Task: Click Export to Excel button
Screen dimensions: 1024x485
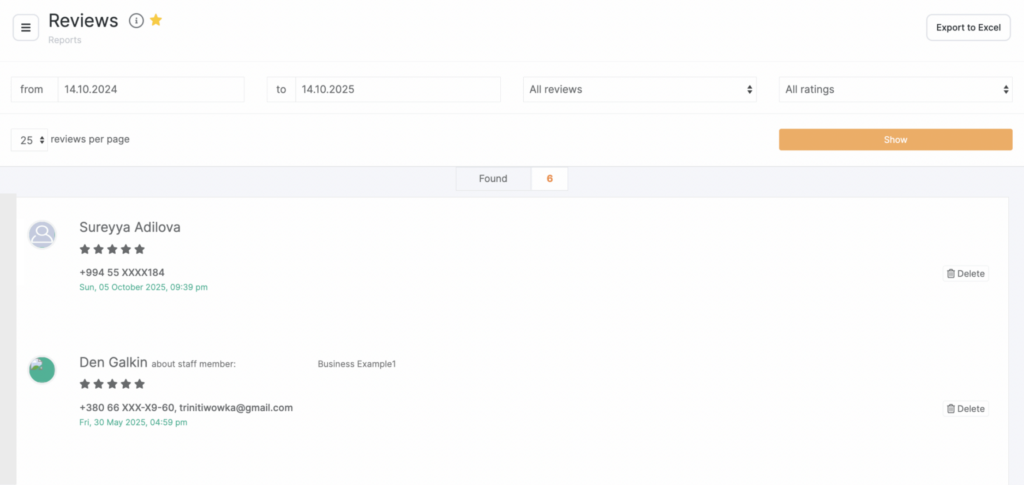Action: point(967,27)
